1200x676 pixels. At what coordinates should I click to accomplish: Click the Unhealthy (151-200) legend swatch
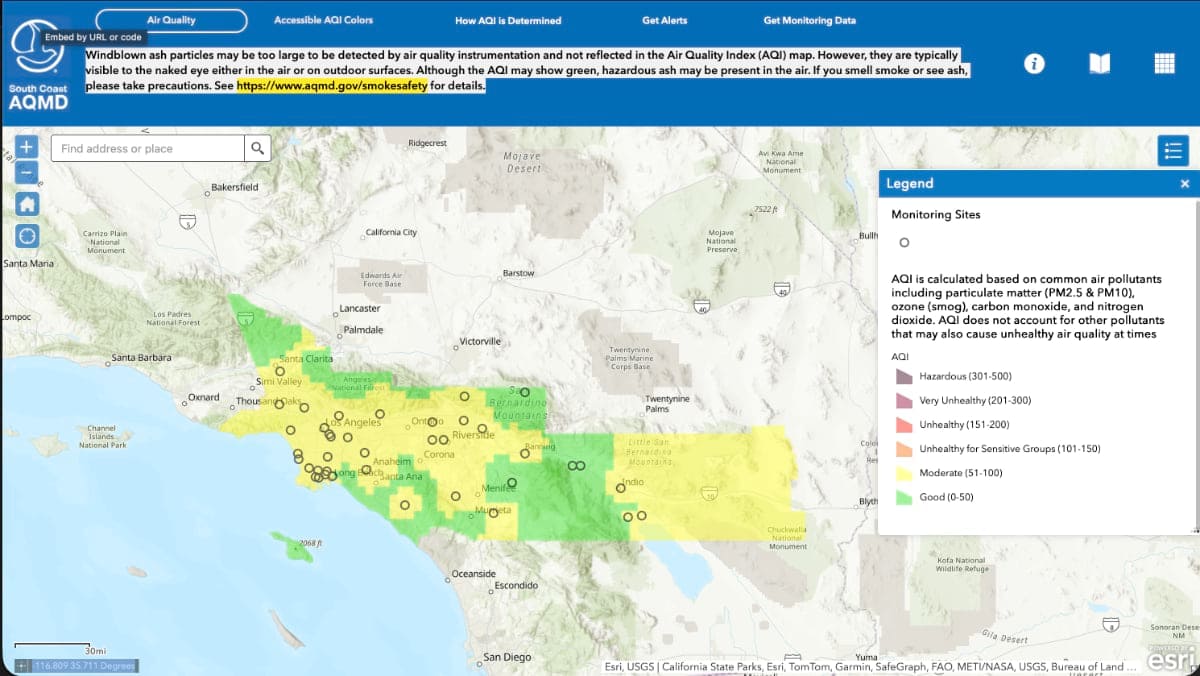pos(903,425)
